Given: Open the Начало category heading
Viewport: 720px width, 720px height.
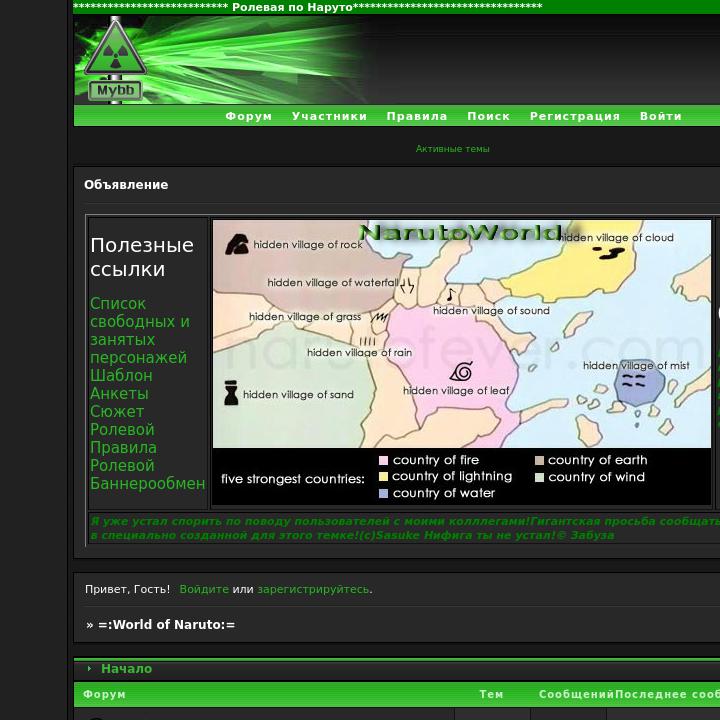Looking at the screenshot, I should [126, 669].
